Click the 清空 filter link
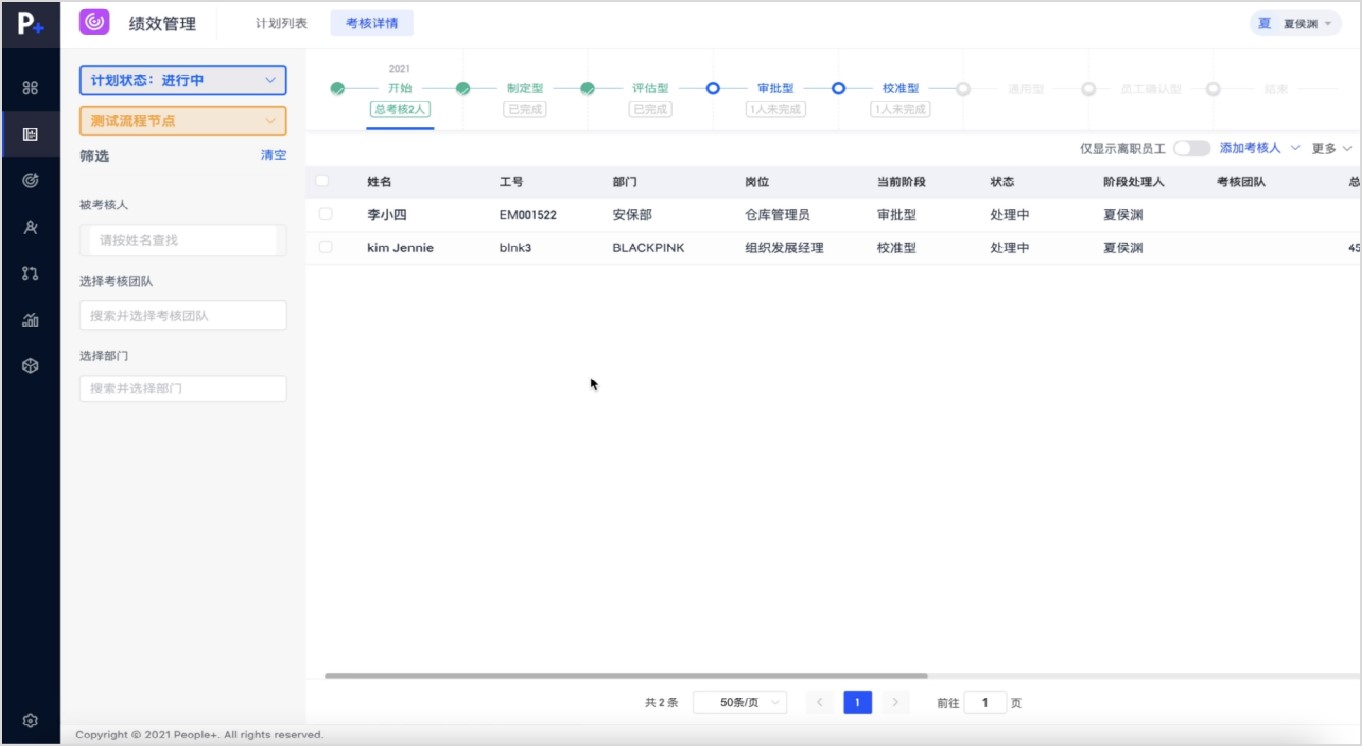This screenshot has height=746, width=1362. tap(273, 155)
